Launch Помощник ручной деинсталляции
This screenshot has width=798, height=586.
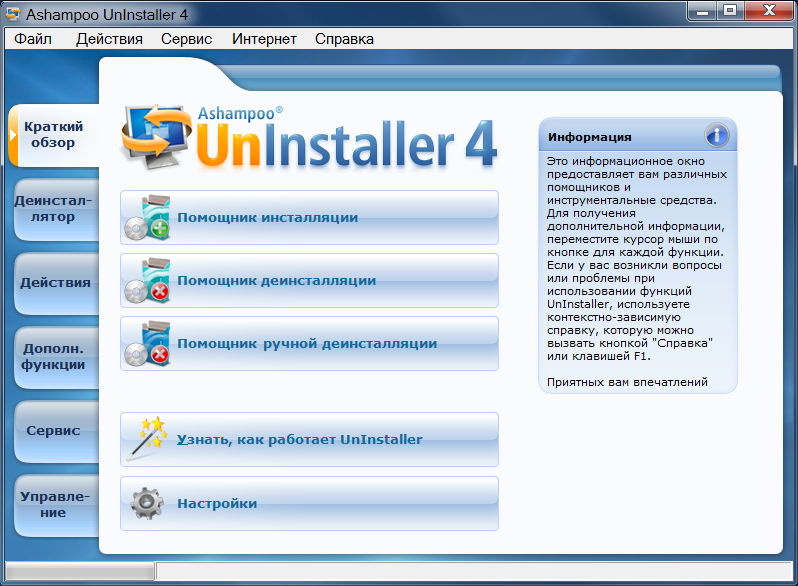pos(309,344)
